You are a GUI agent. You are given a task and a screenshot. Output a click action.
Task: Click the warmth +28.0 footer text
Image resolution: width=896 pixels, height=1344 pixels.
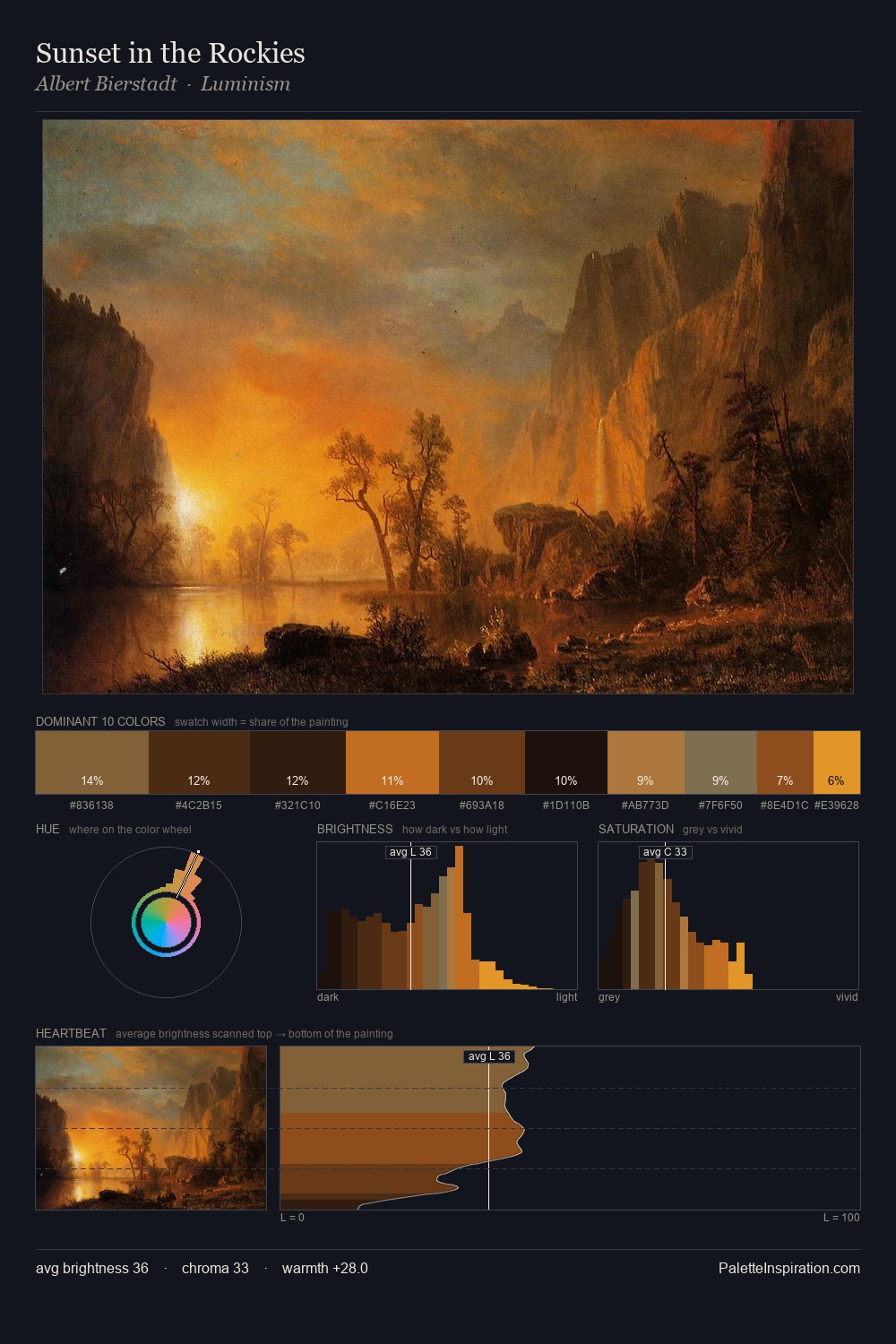[325, 1268]
